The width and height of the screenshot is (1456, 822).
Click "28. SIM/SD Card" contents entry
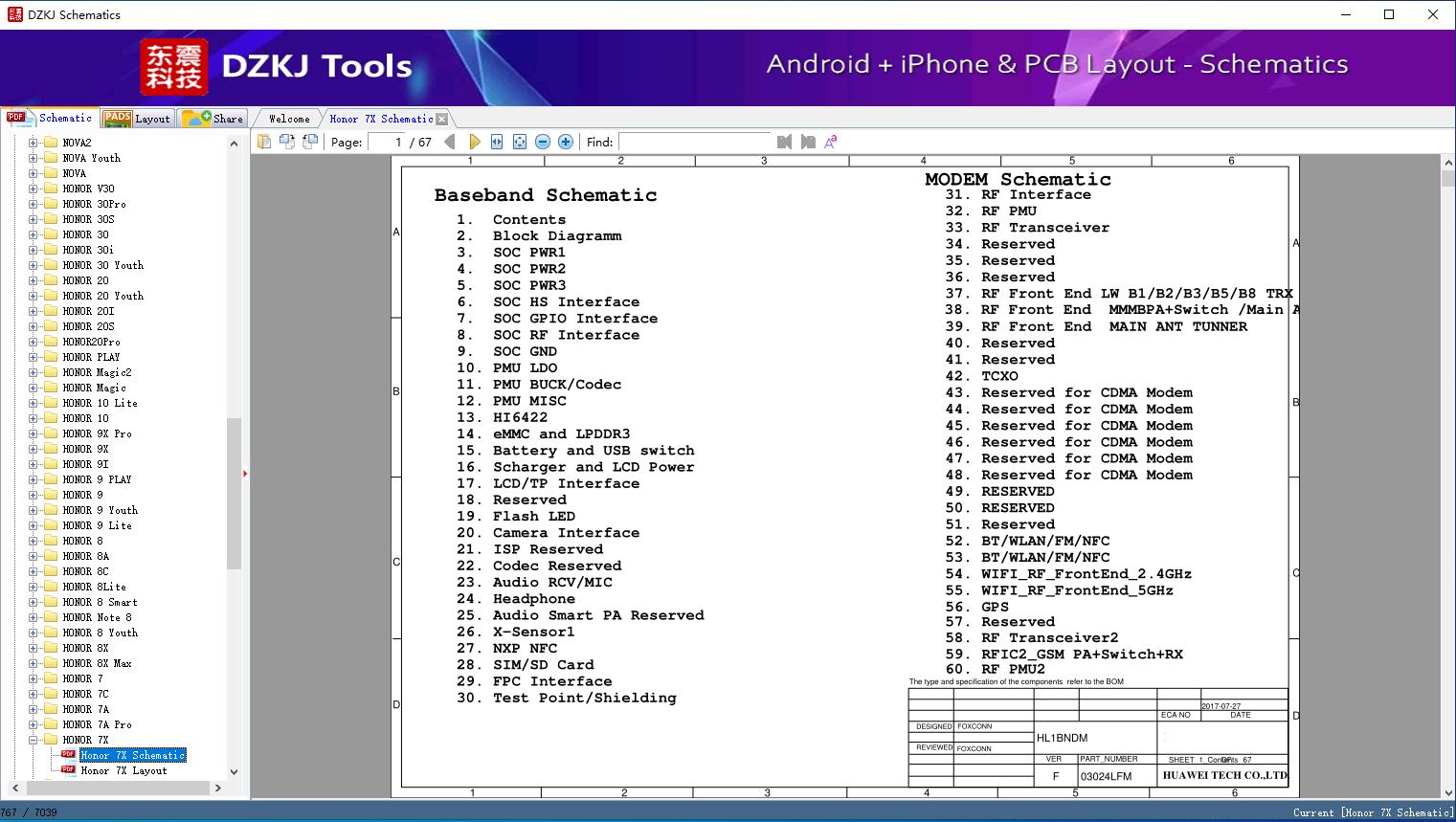point(525,665)
